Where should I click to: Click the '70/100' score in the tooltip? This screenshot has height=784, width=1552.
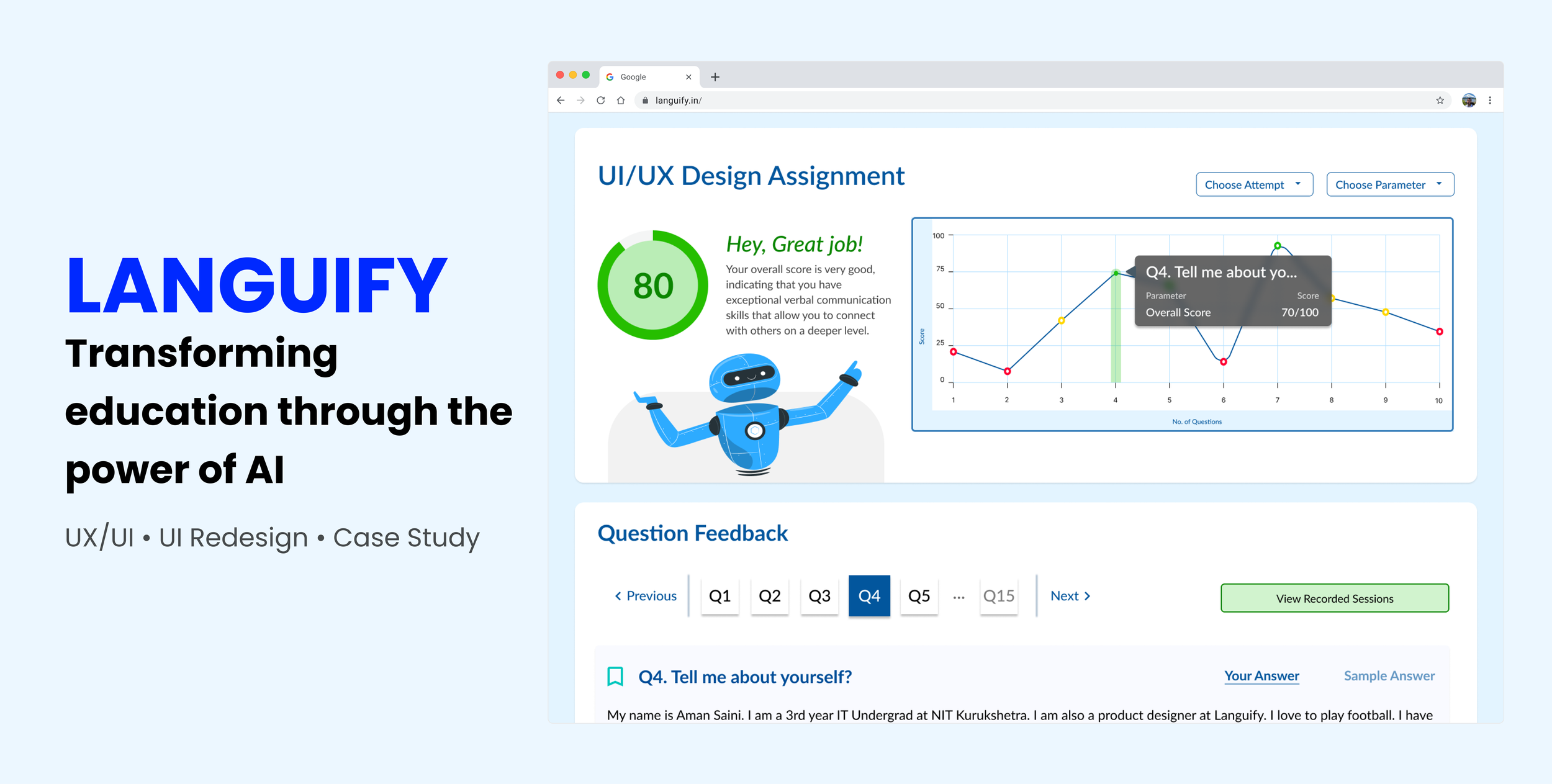(1299, 312)
